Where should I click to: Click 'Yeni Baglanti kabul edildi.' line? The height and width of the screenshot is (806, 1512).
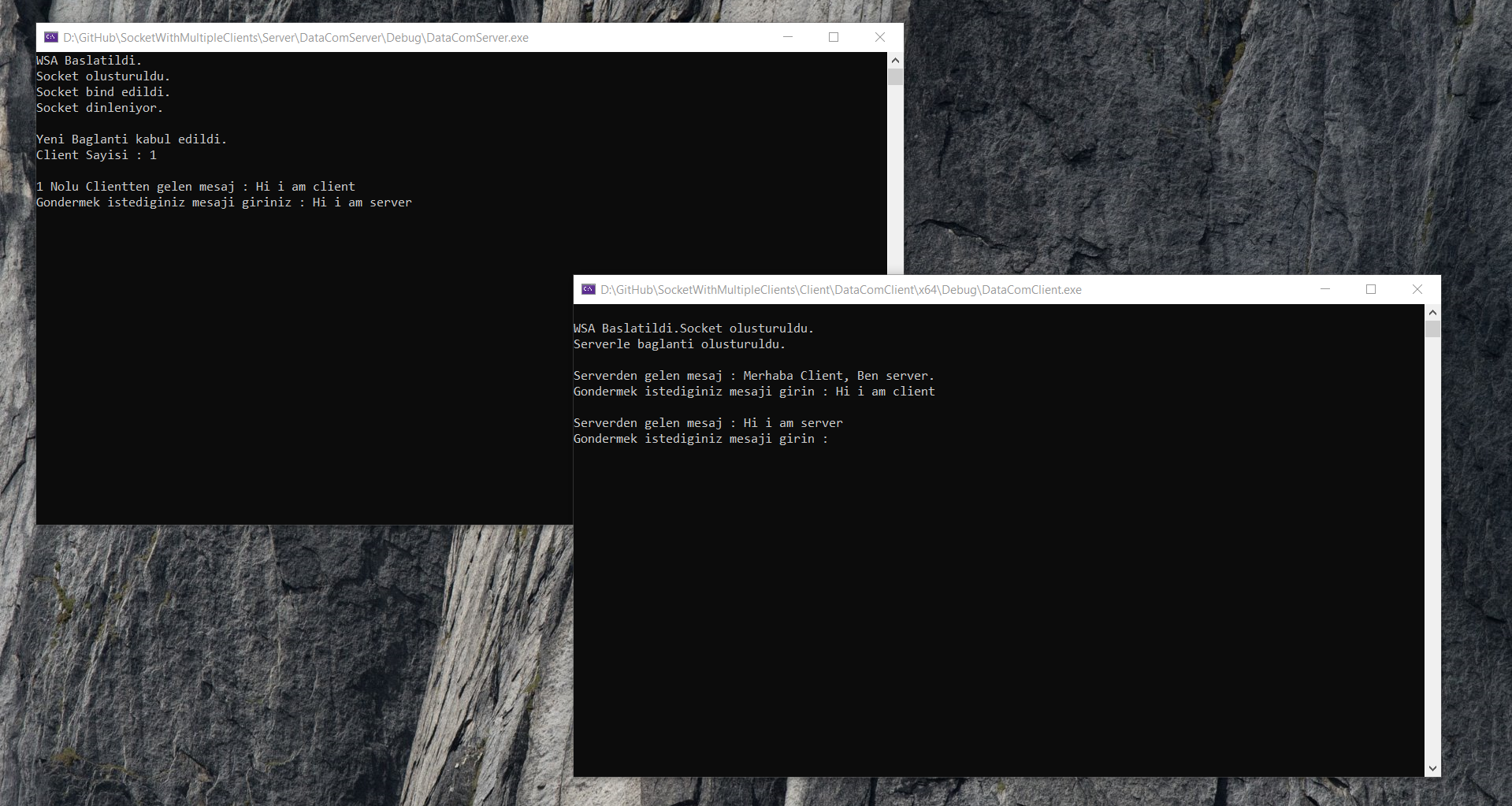pos(132,139)
